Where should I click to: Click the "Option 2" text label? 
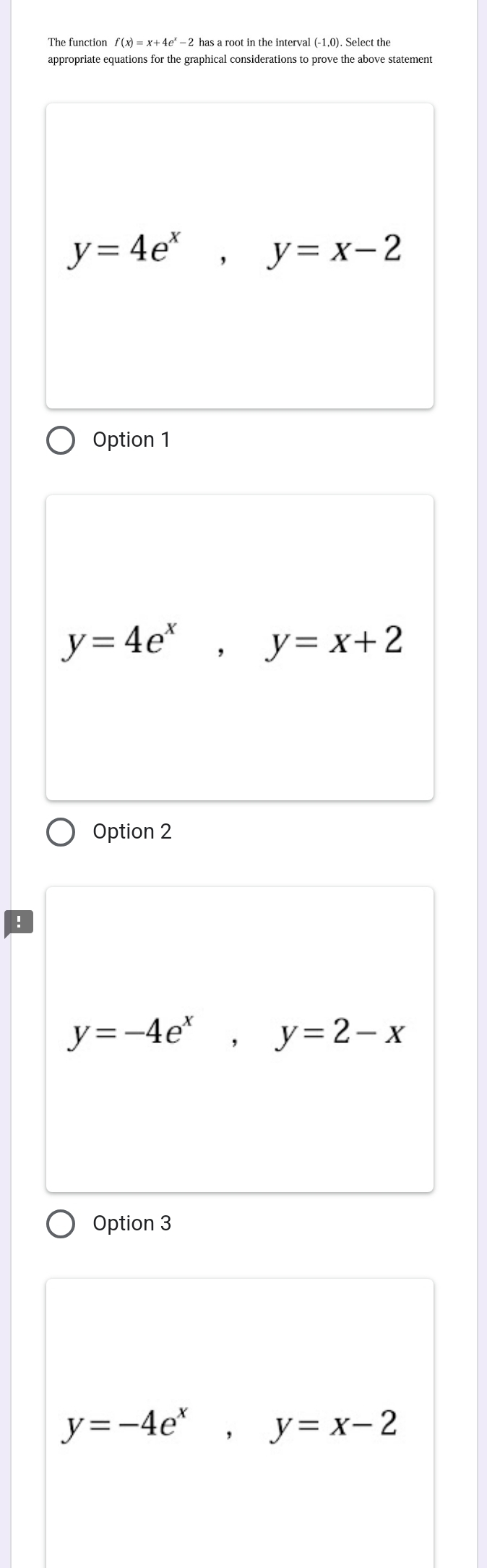(132, 831)
